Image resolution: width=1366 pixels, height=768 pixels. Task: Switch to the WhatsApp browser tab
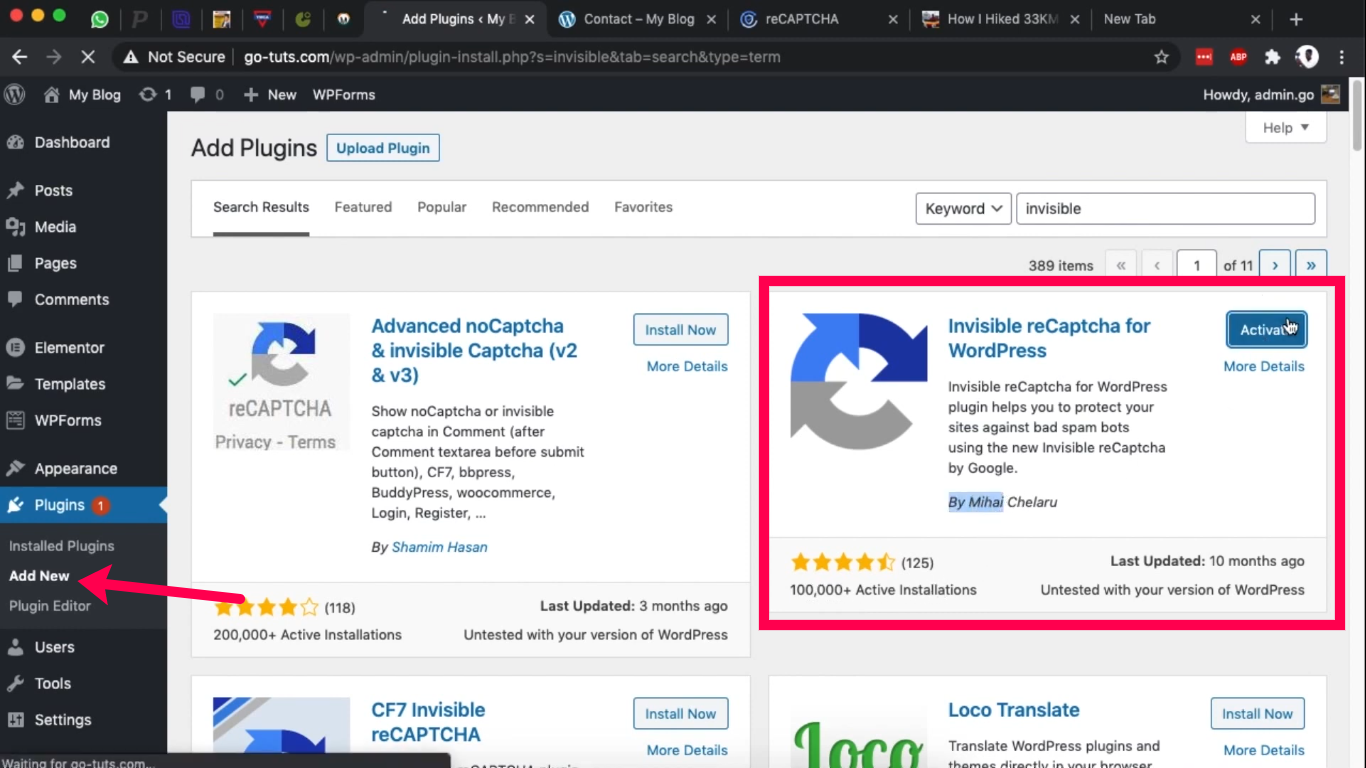coord(99,19)
